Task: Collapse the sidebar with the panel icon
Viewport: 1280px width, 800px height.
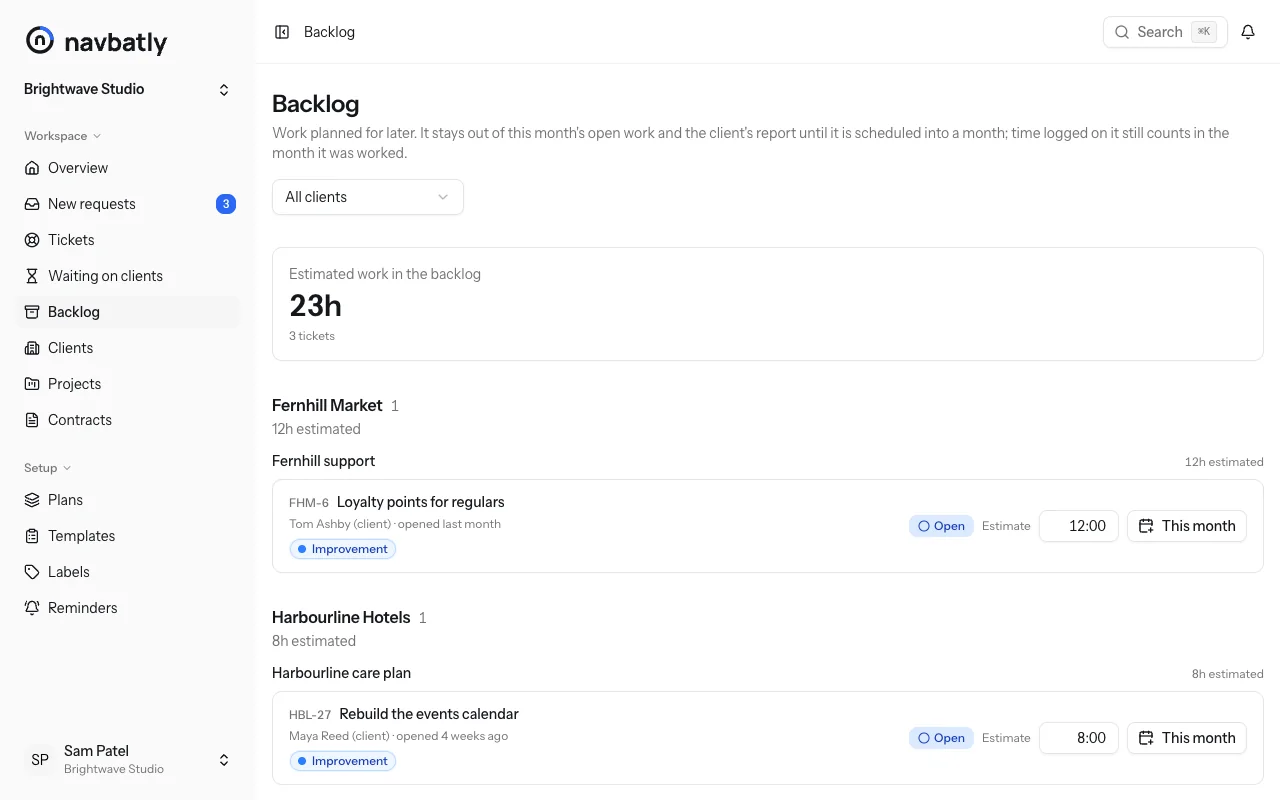Action: coord(282,32)
